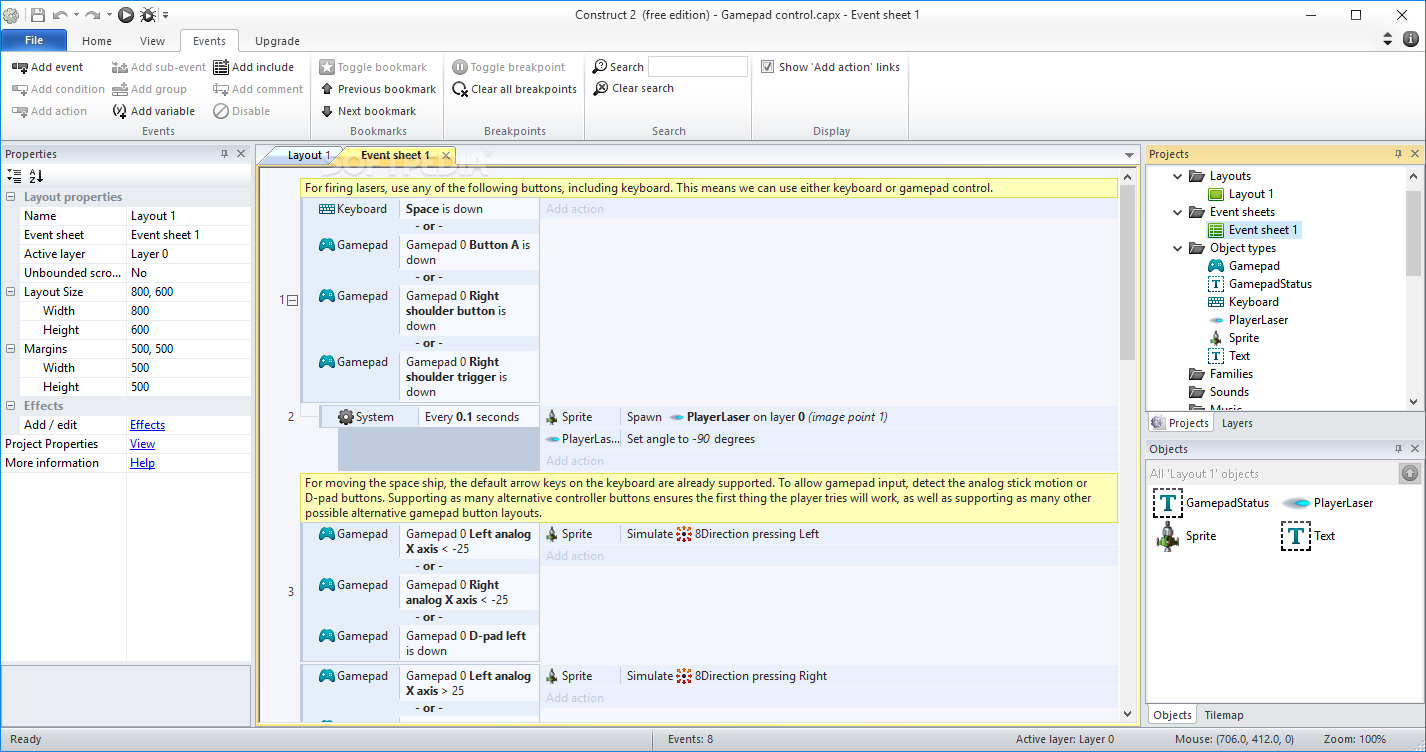Viewport: 1426px width, 752px height.
Task: Close the Properties panel
Action: 240,154
